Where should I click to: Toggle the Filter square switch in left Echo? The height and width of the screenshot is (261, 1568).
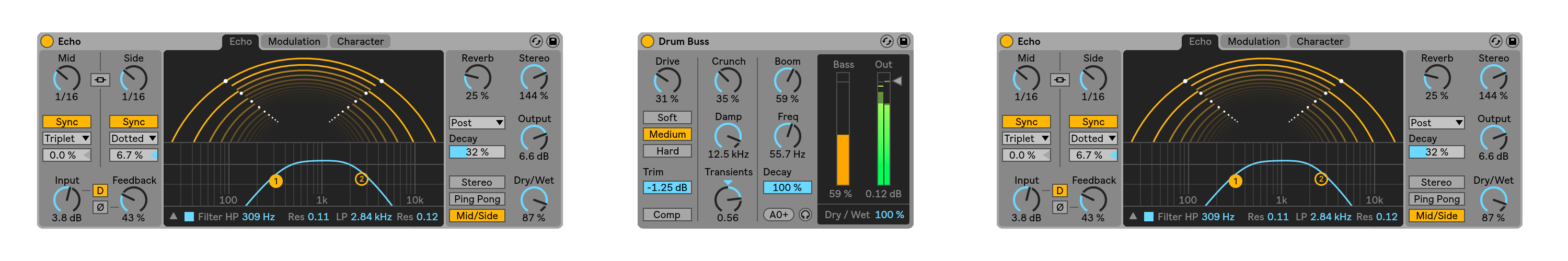(x=189, y=217)
